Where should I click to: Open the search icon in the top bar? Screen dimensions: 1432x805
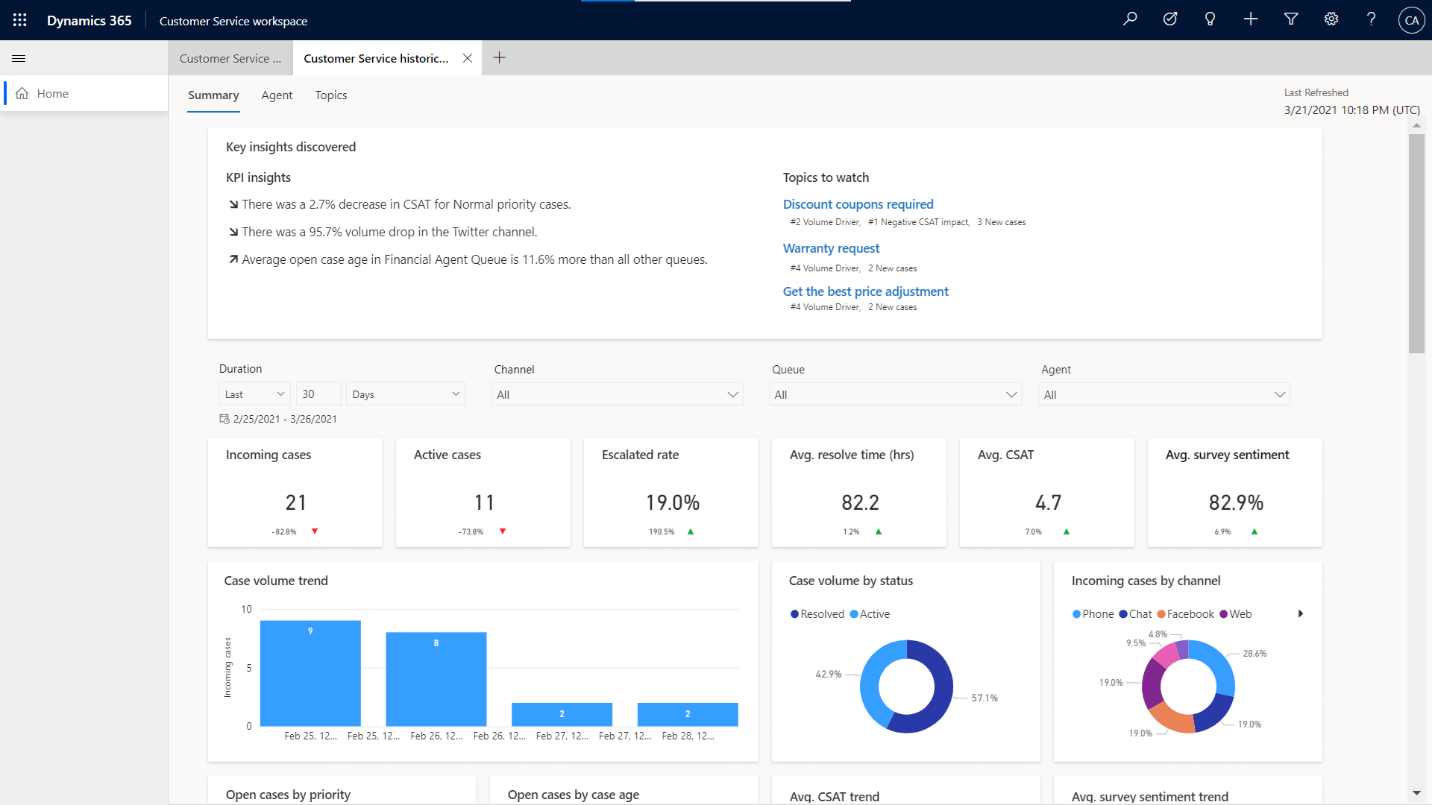click(x=1129, y=19)
